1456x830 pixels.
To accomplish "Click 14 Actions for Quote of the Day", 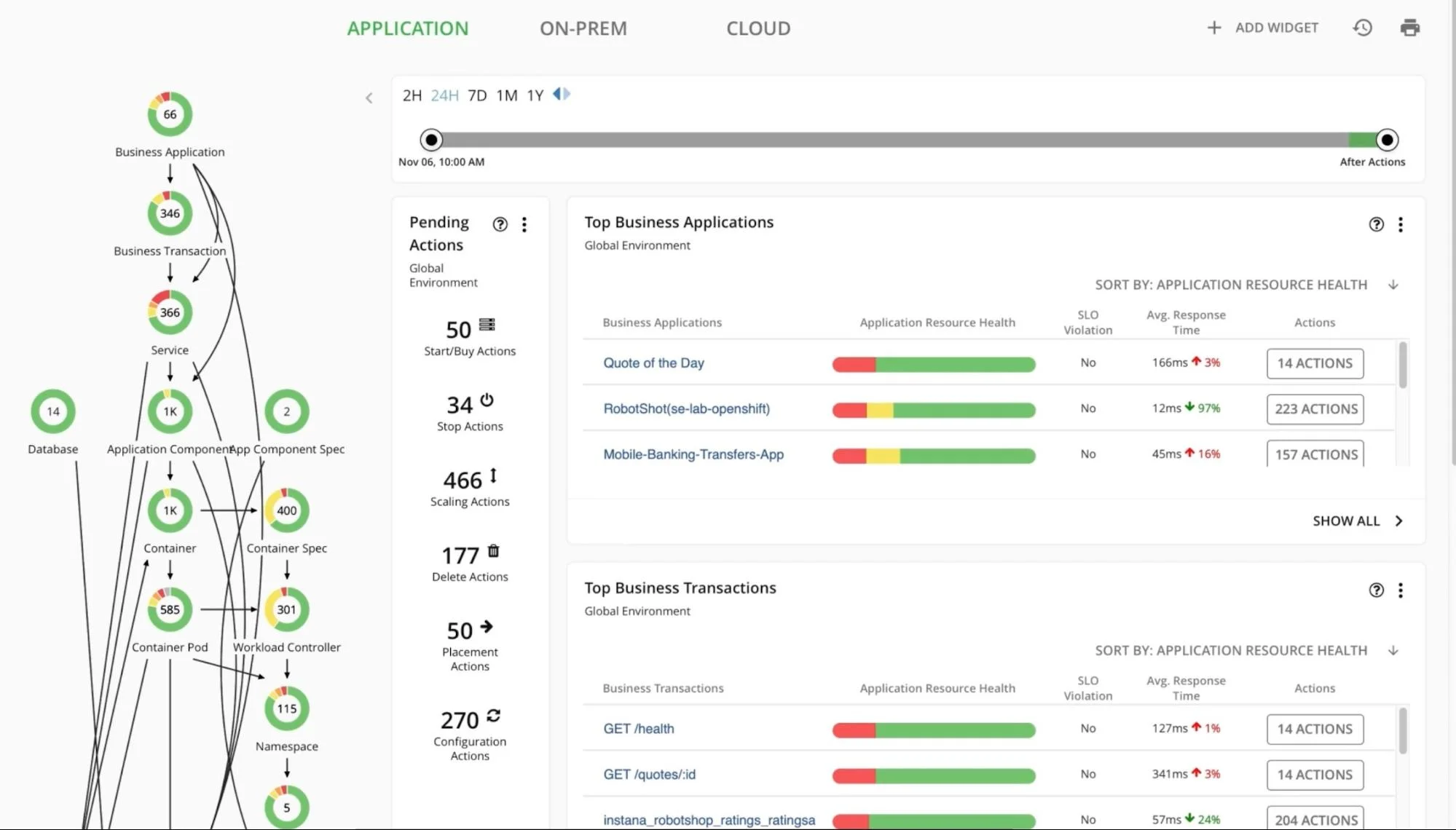I will click(1315, 363).
